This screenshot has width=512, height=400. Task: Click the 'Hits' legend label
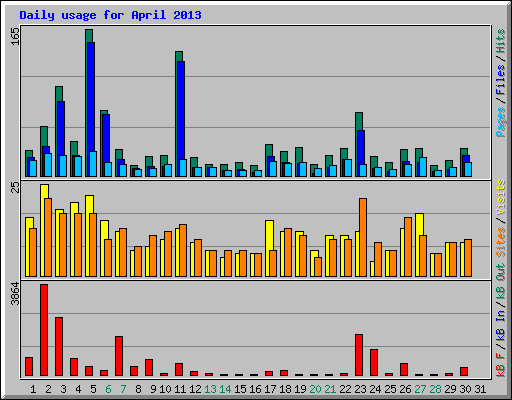[501, 41]
